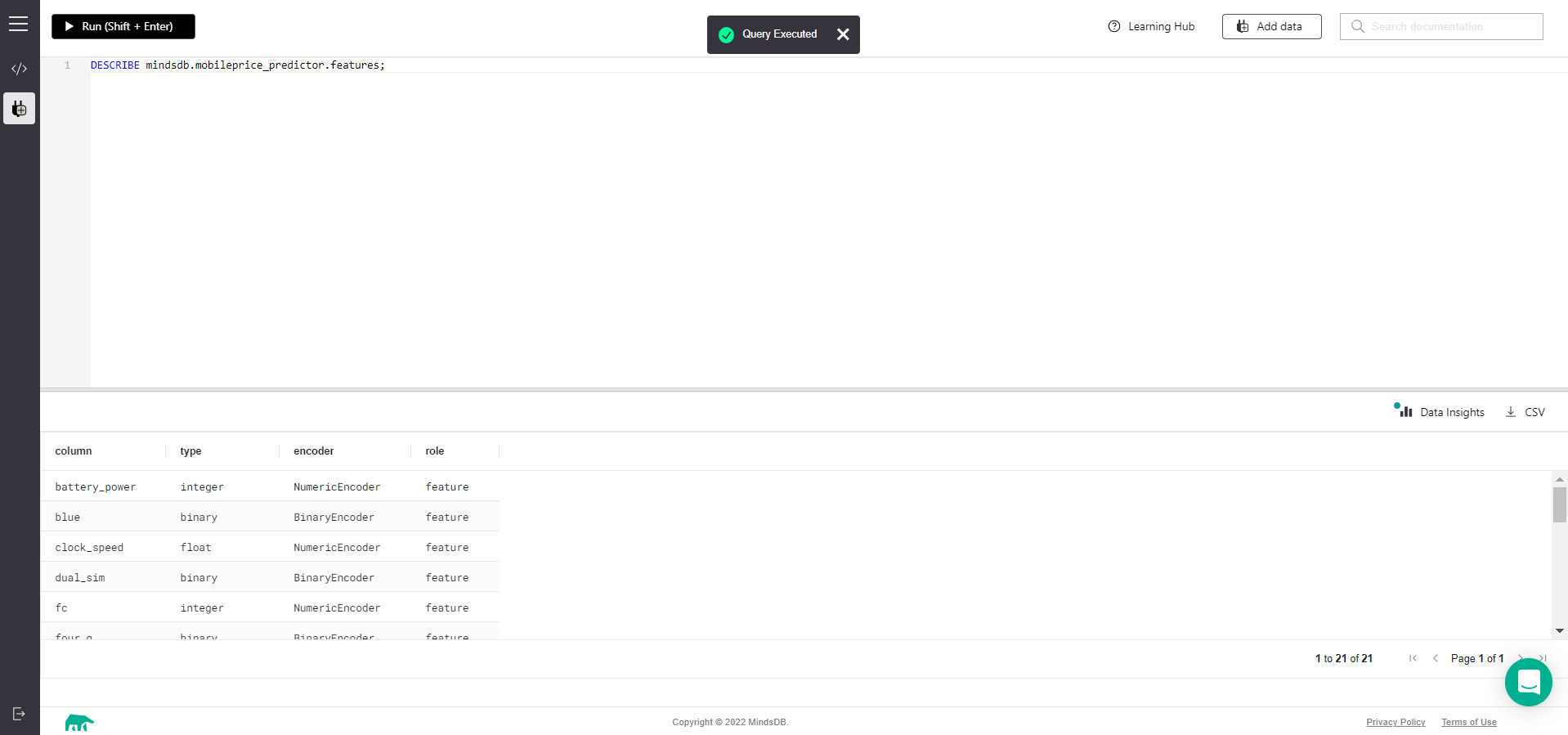
Task: Dismiss the Query Executed notification
Action: click(843, 34)
